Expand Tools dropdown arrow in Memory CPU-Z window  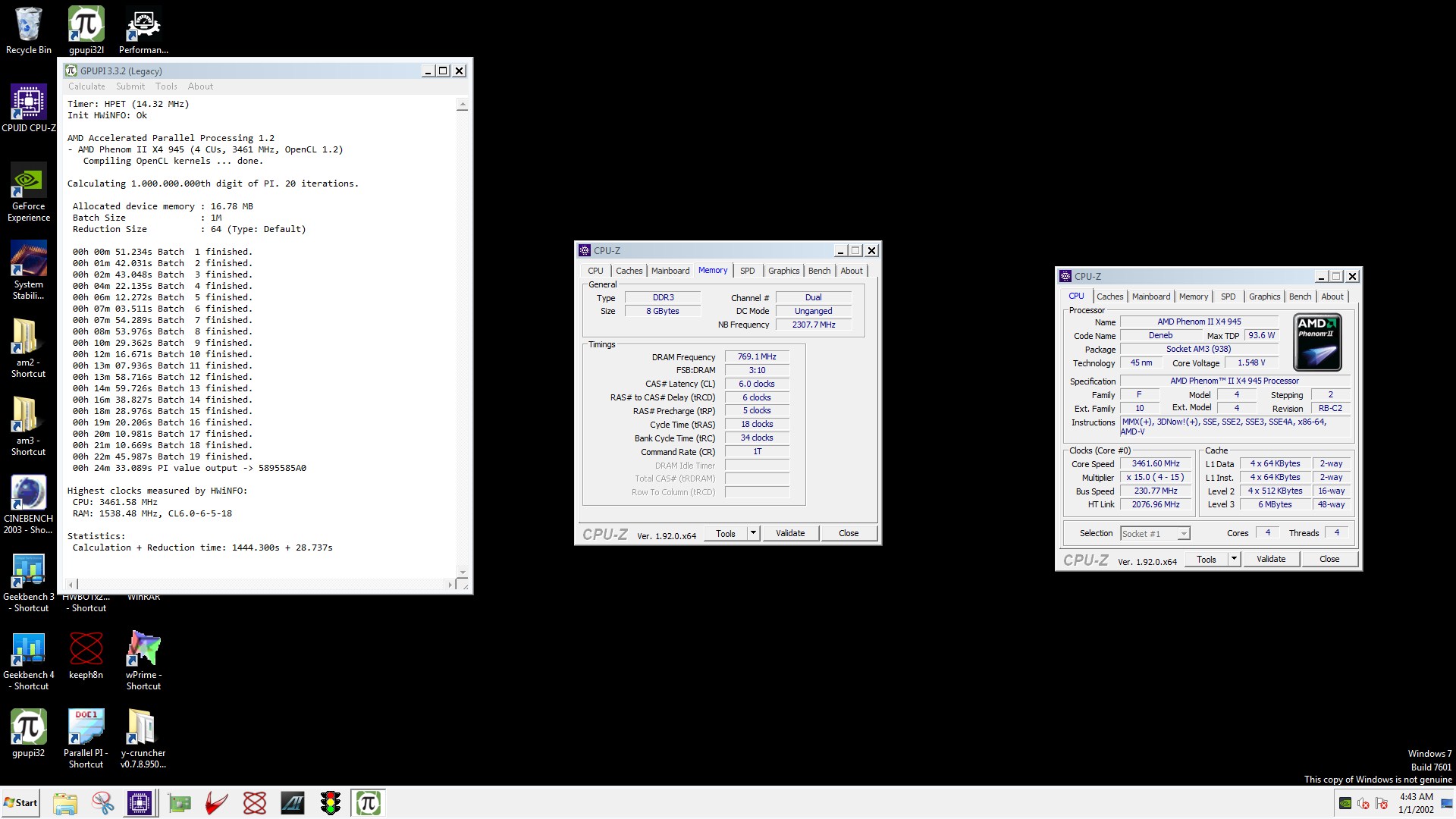(753, 534)
